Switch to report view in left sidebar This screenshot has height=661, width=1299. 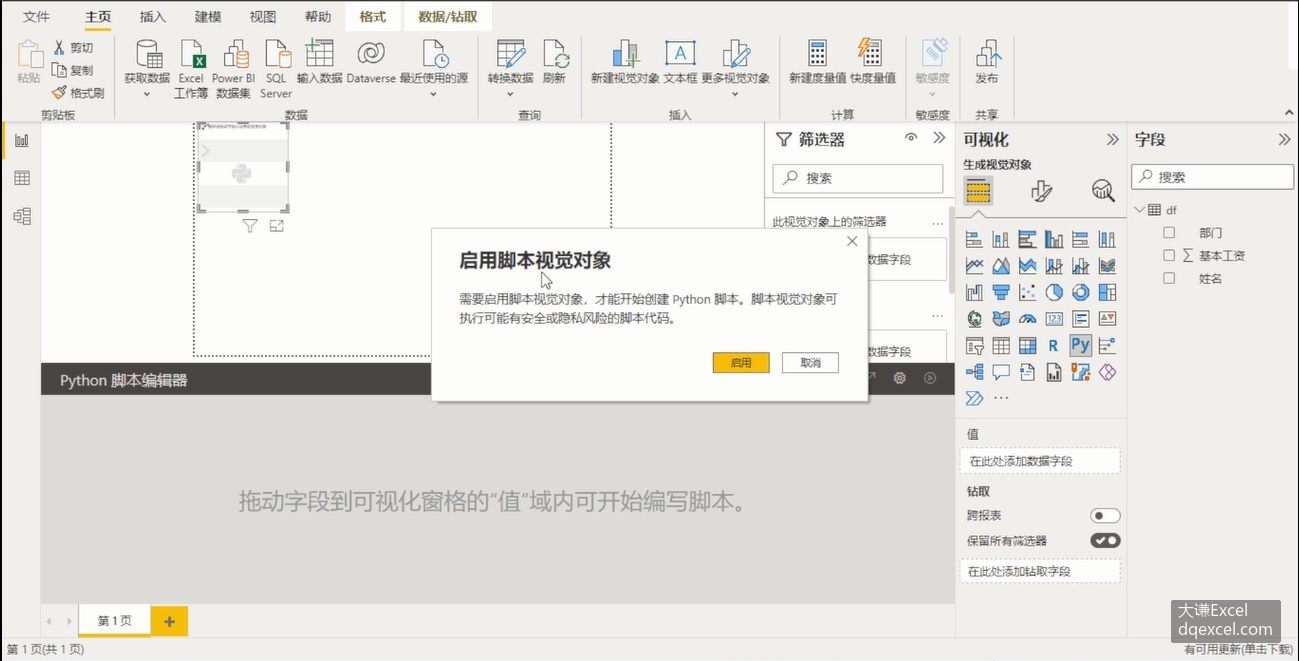[22, 140]
